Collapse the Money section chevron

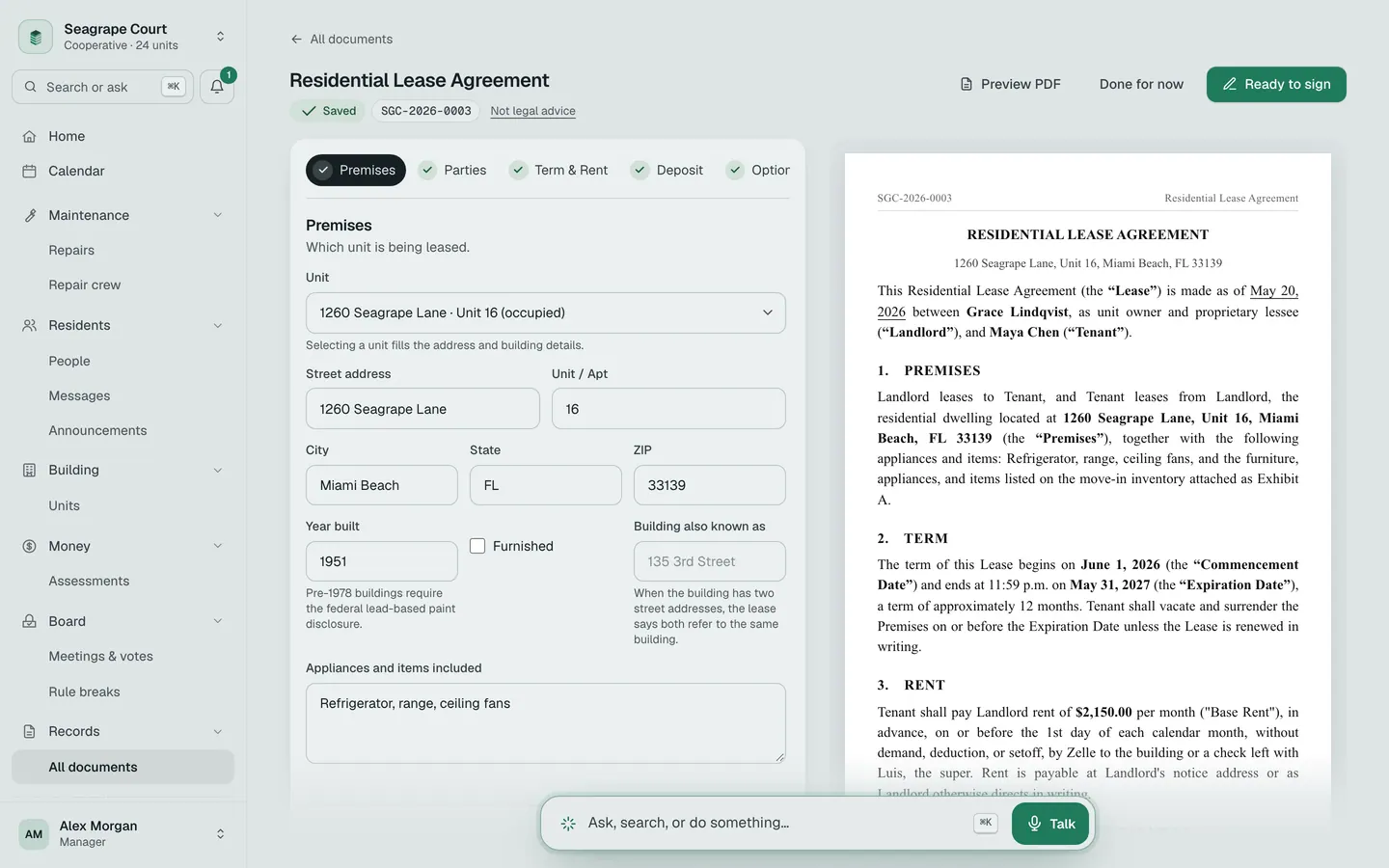218,546
